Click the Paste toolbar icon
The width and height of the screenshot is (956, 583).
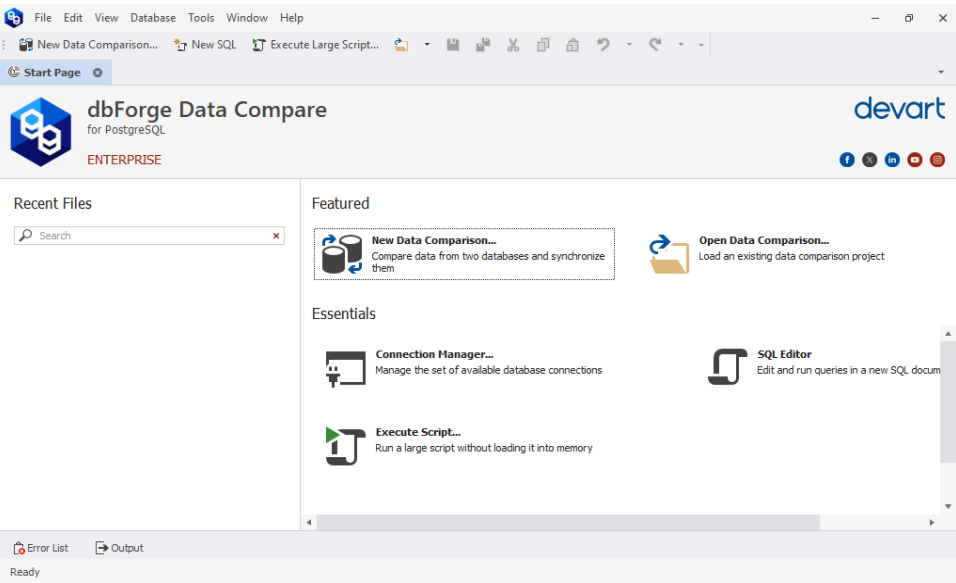click(x=572, y=45)
